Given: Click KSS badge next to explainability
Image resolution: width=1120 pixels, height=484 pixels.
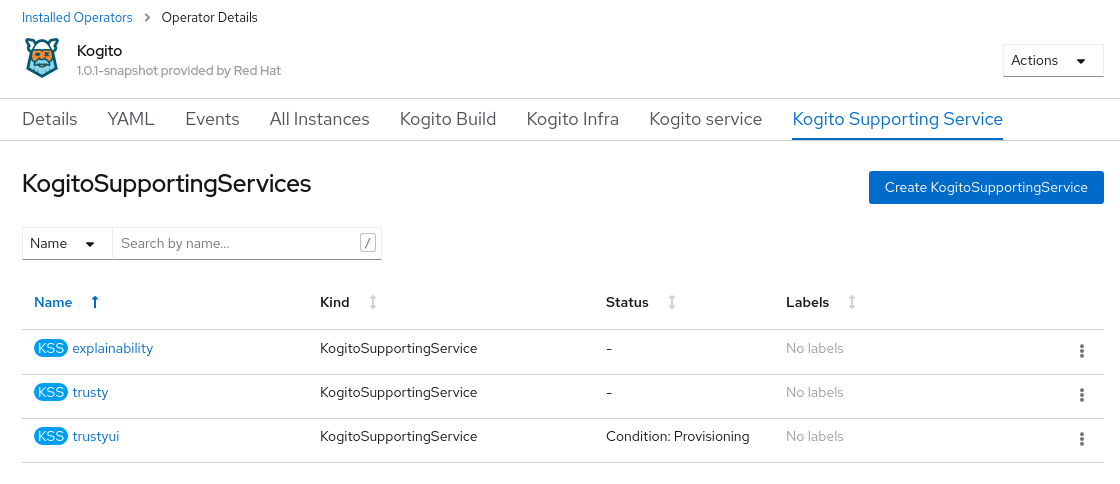Looking at the screenshot, I should [51, 348].
